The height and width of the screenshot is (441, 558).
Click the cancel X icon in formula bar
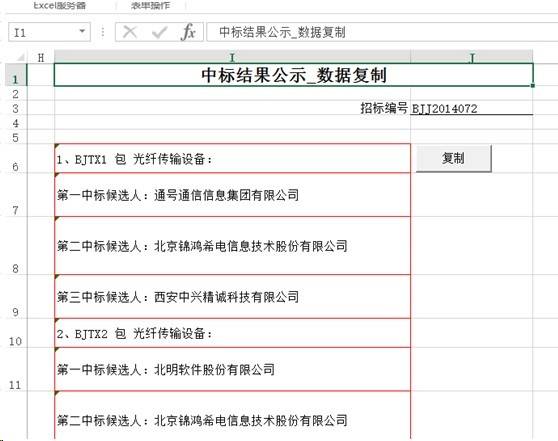click(x=130, y=32)
